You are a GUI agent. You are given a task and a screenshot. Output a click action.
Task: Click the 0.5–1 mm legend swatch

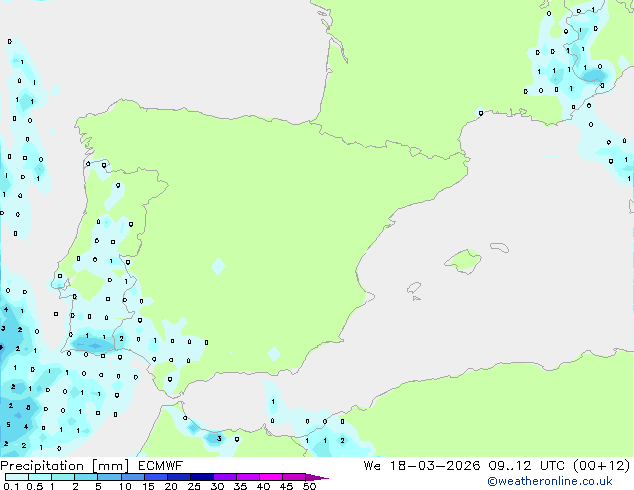pyautogui.click(x=40, y=477)
